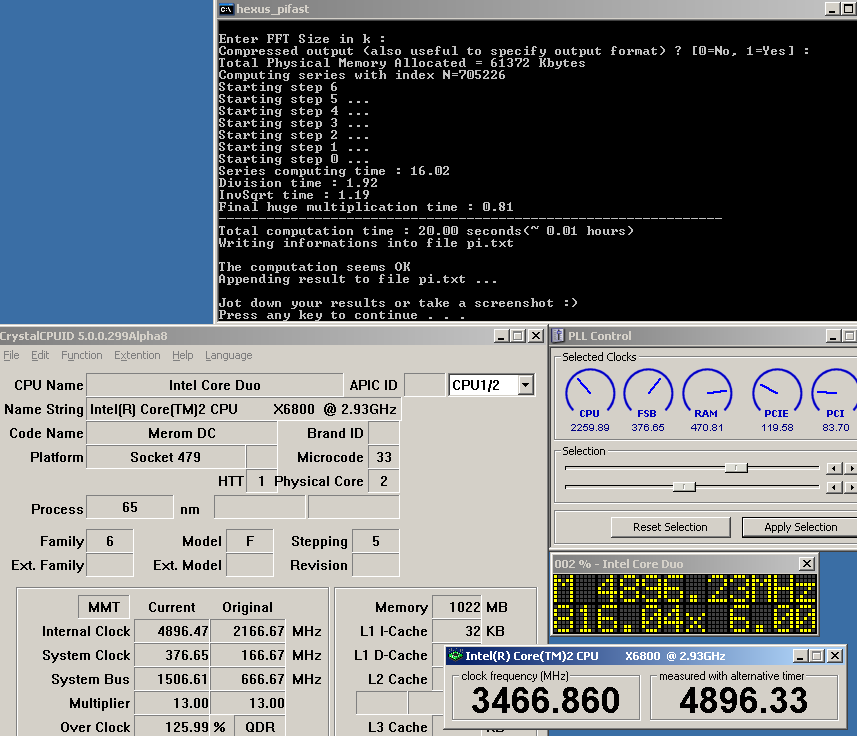Select the PCI clock dial in PLL Control
Image resolution: width=857 pixels, height=736 pixels.
[x=835, y=393]
